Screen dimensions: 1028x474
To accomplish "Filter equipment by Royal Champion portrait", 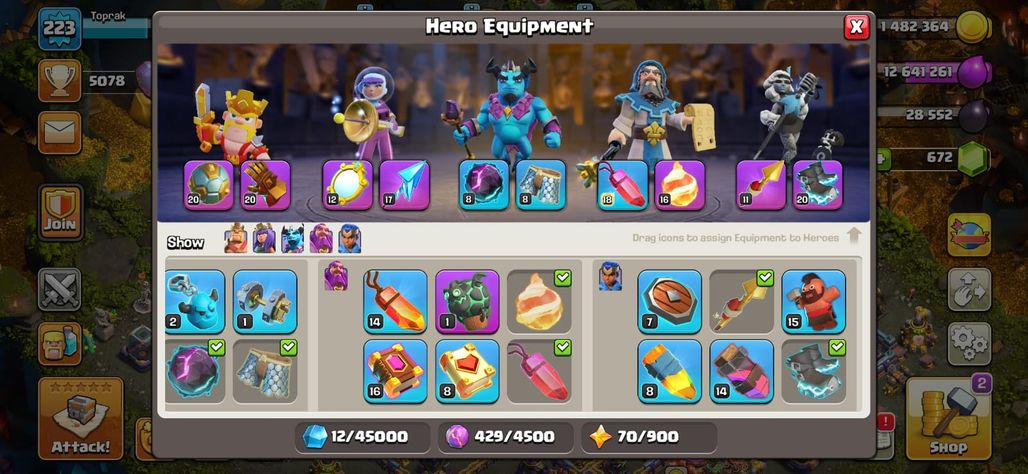I will [349, 239].
